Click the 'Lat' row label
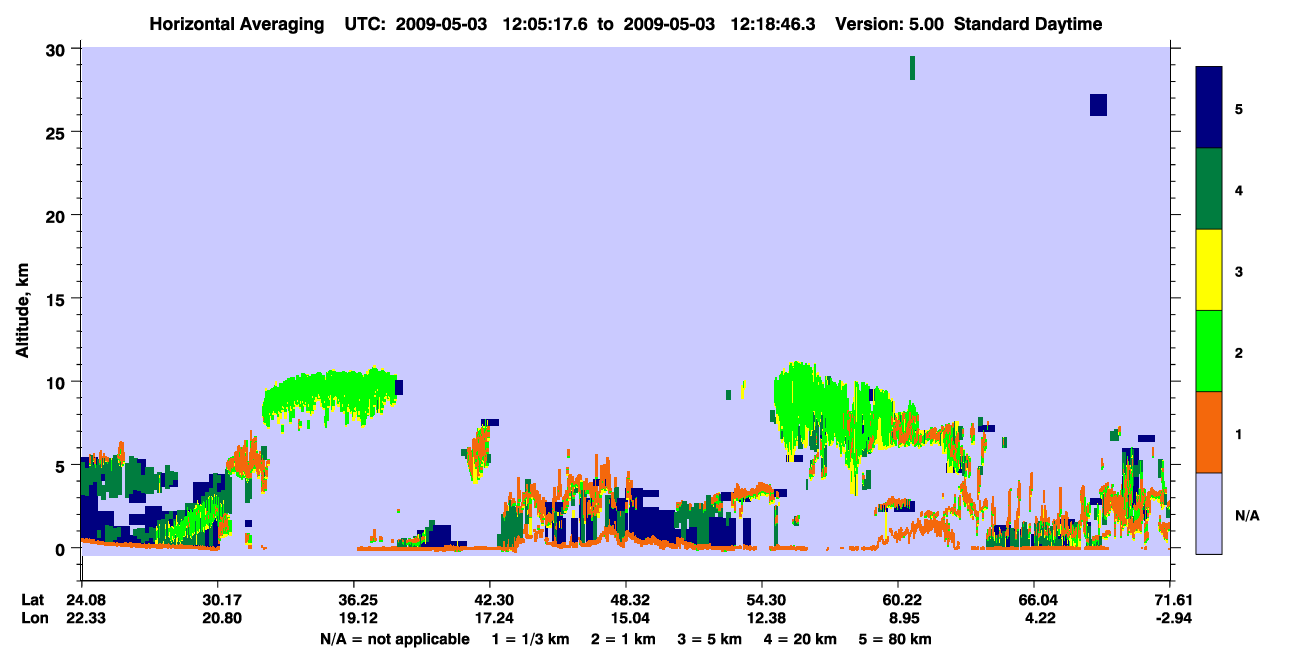This screenshot has width=1300, height=667. pyautogui.click(x=33, y=600)
